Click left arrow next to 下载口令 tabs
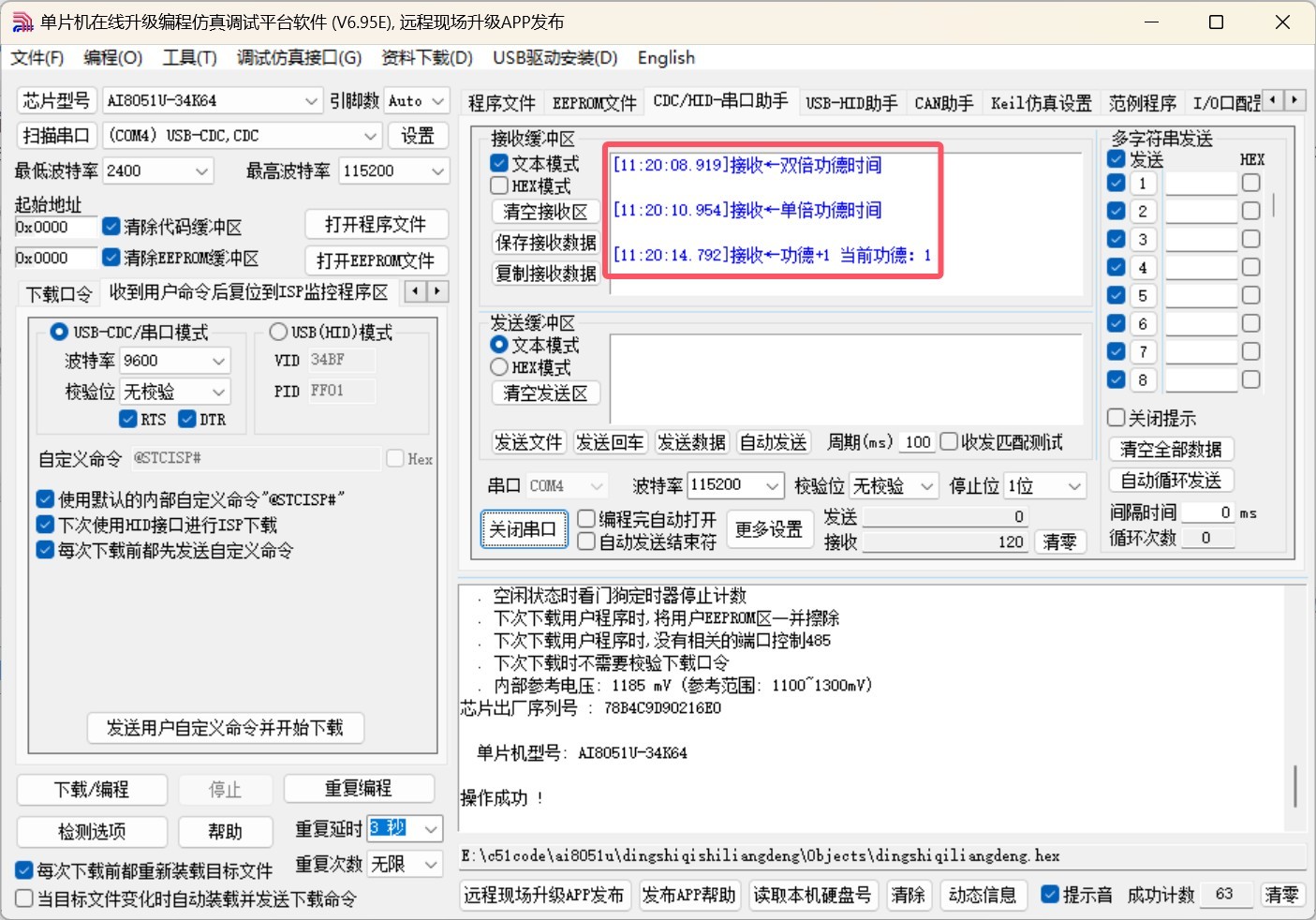The height and width of the screenshot is (920, 1316). pyautogui.click(x=416, y=291)
